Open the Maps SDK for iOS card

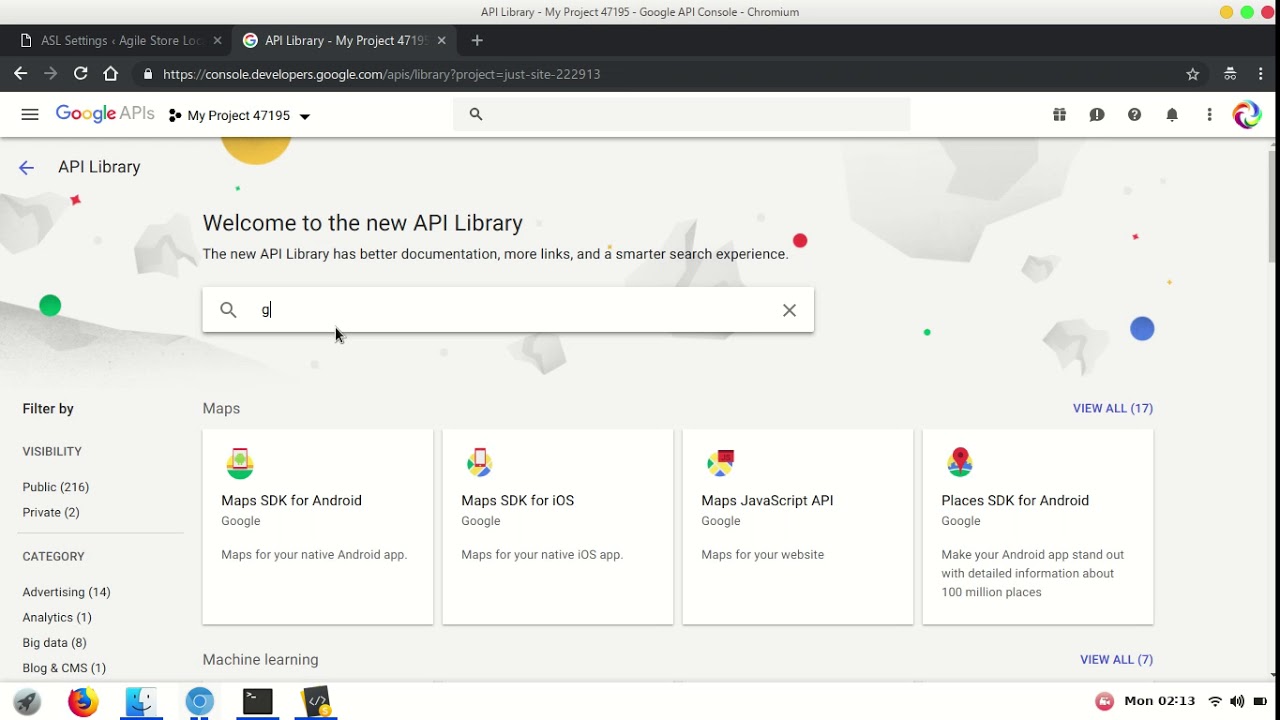(x=558, y=527)
